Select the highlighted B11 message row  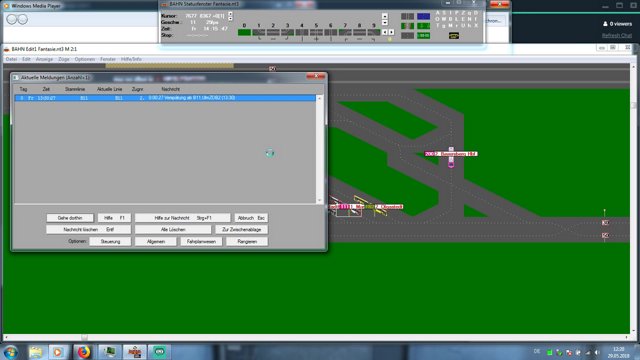[165, 98]
